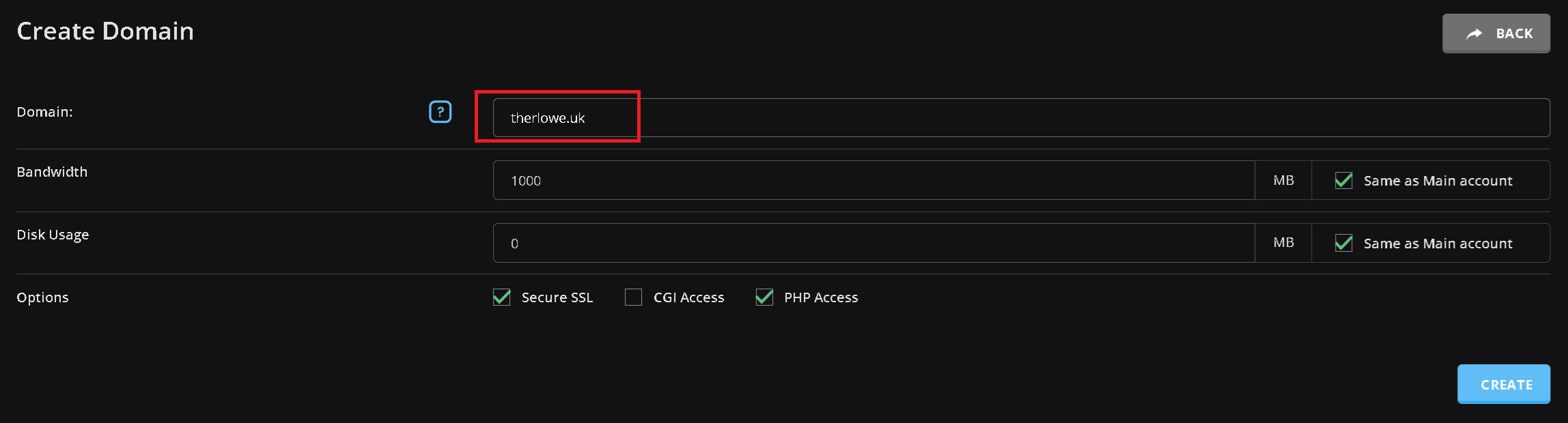The image size is (1568, 423).
Task: Toggle the Secure SSL checkbox
Action: coord(502,297)
